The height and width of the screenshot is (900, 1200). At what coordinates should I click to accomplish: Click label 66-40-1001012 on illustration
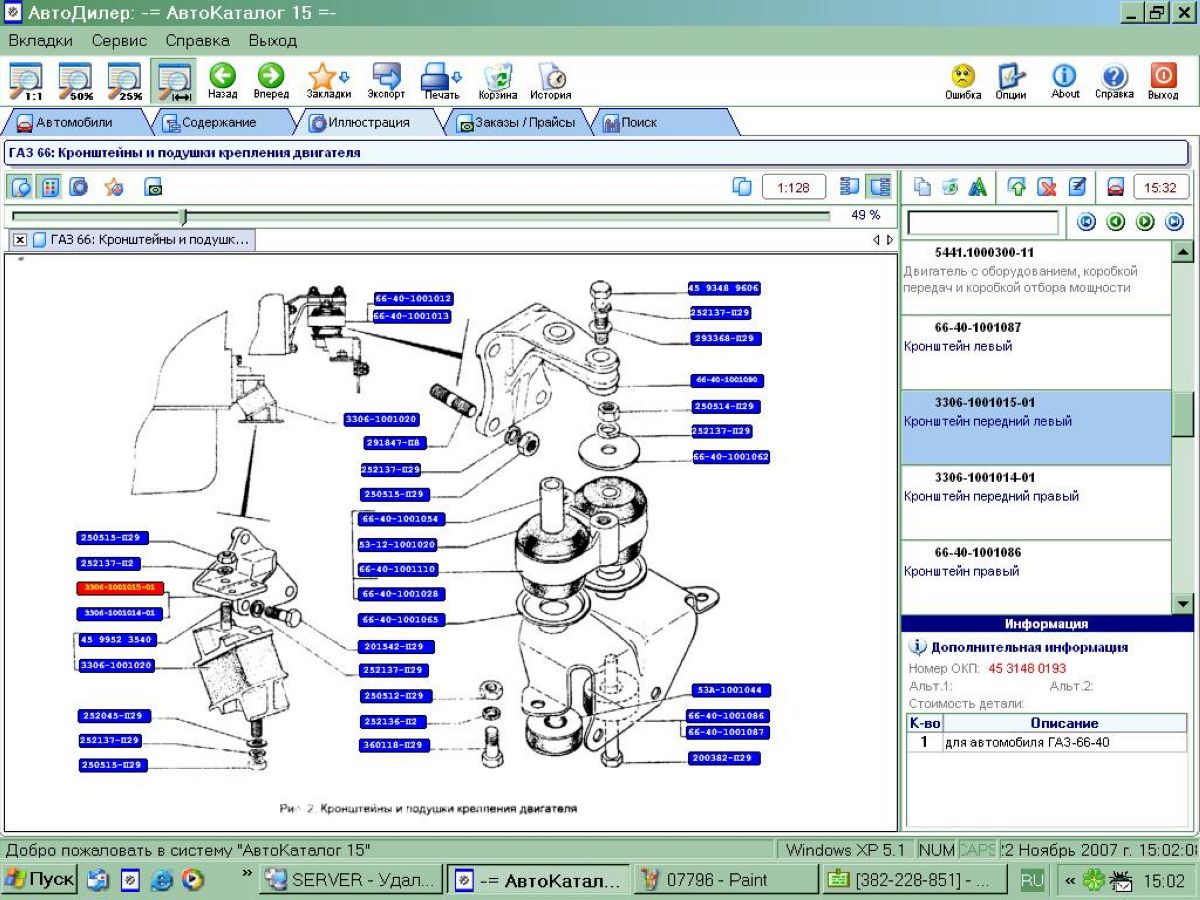tap(413, 298)
